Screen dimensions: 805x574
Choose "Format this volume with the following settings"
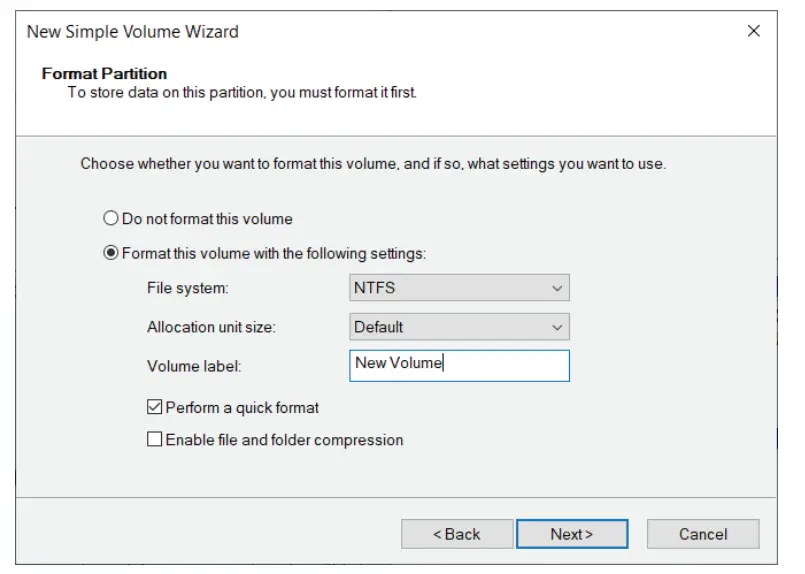(x=111, y=253)
